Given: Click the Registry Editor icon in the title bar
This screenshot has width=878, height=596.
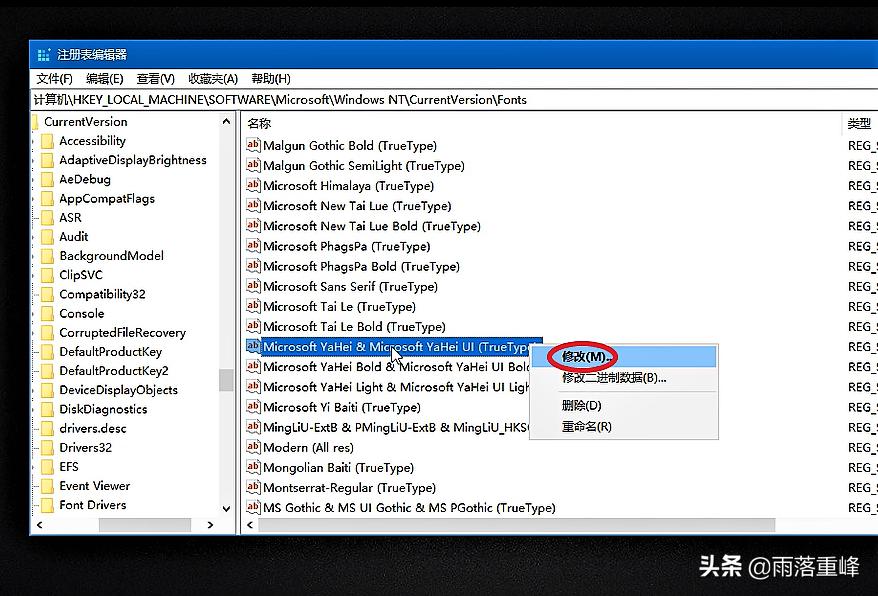Looking at the screenshot, I should pyautogui.click(x=42, y=54).
